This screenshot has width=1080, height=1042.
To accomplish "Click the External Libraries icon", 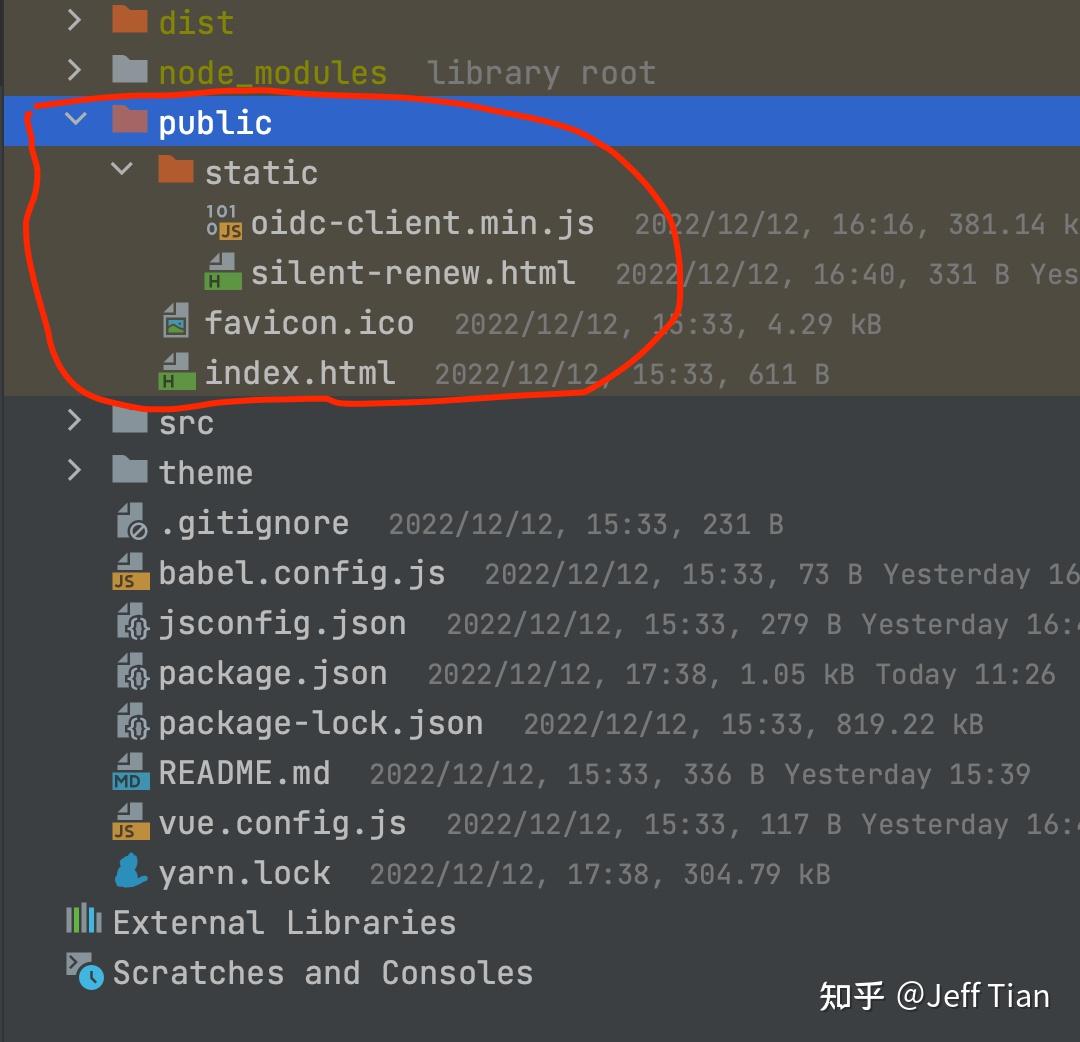I will click(84, 921).
